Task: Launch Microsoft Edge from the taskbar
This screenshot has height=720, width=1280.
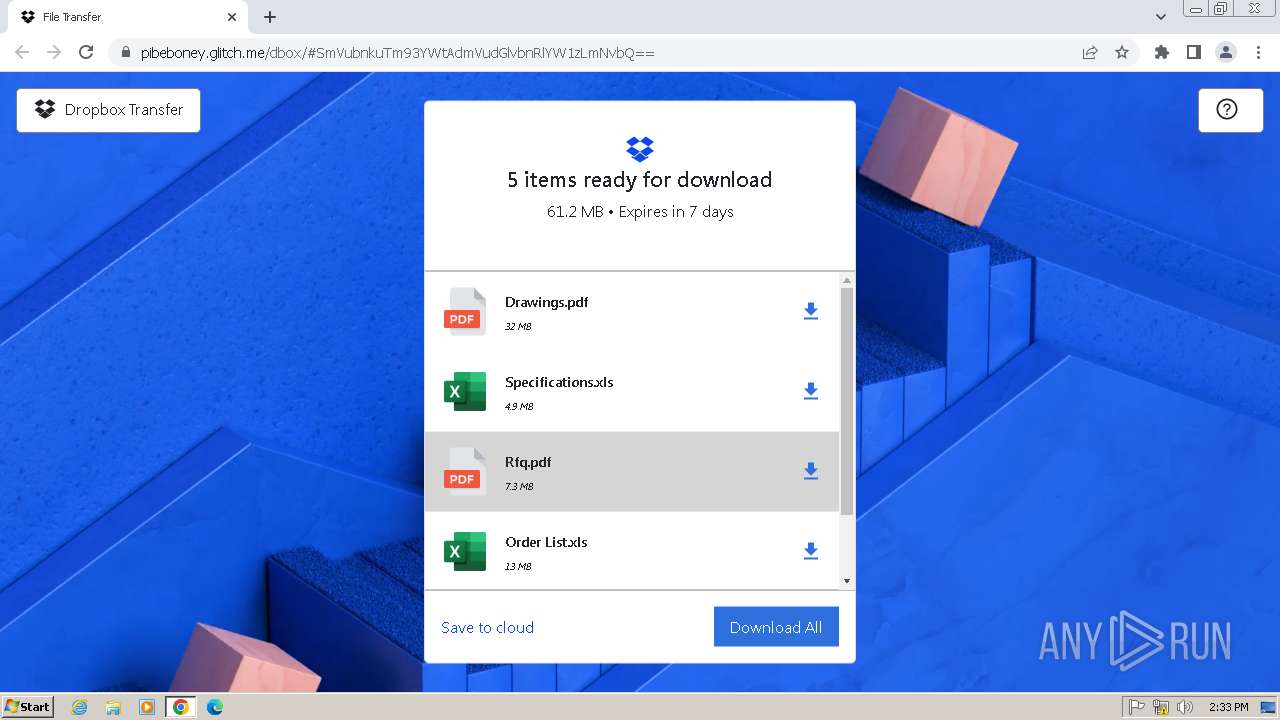Action: pyautogui.click(x=215, y=707)
